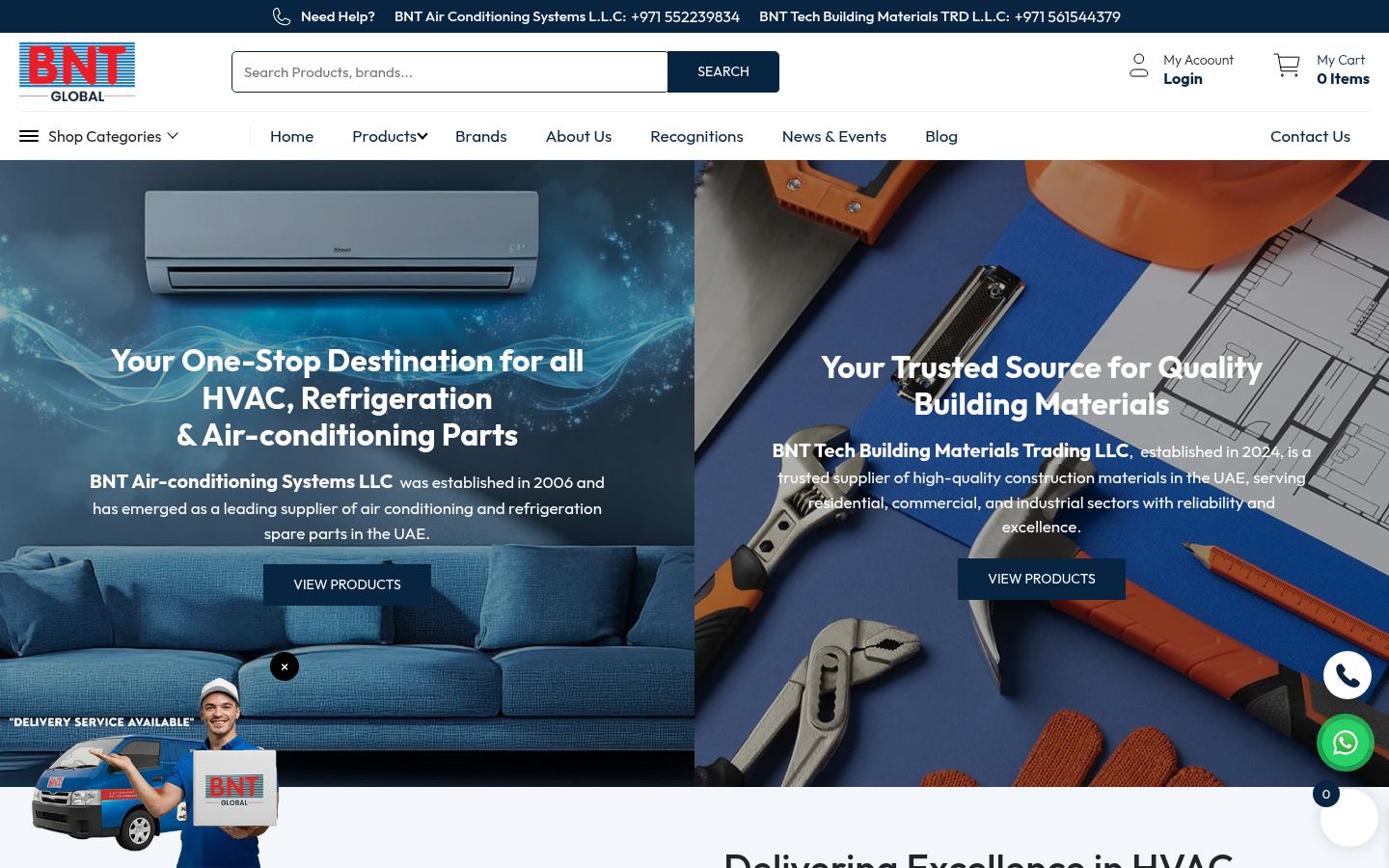Open the Brands menu item
Image resolution: width=1389 pixels, height=868 pixels.
tap(480, 136)
